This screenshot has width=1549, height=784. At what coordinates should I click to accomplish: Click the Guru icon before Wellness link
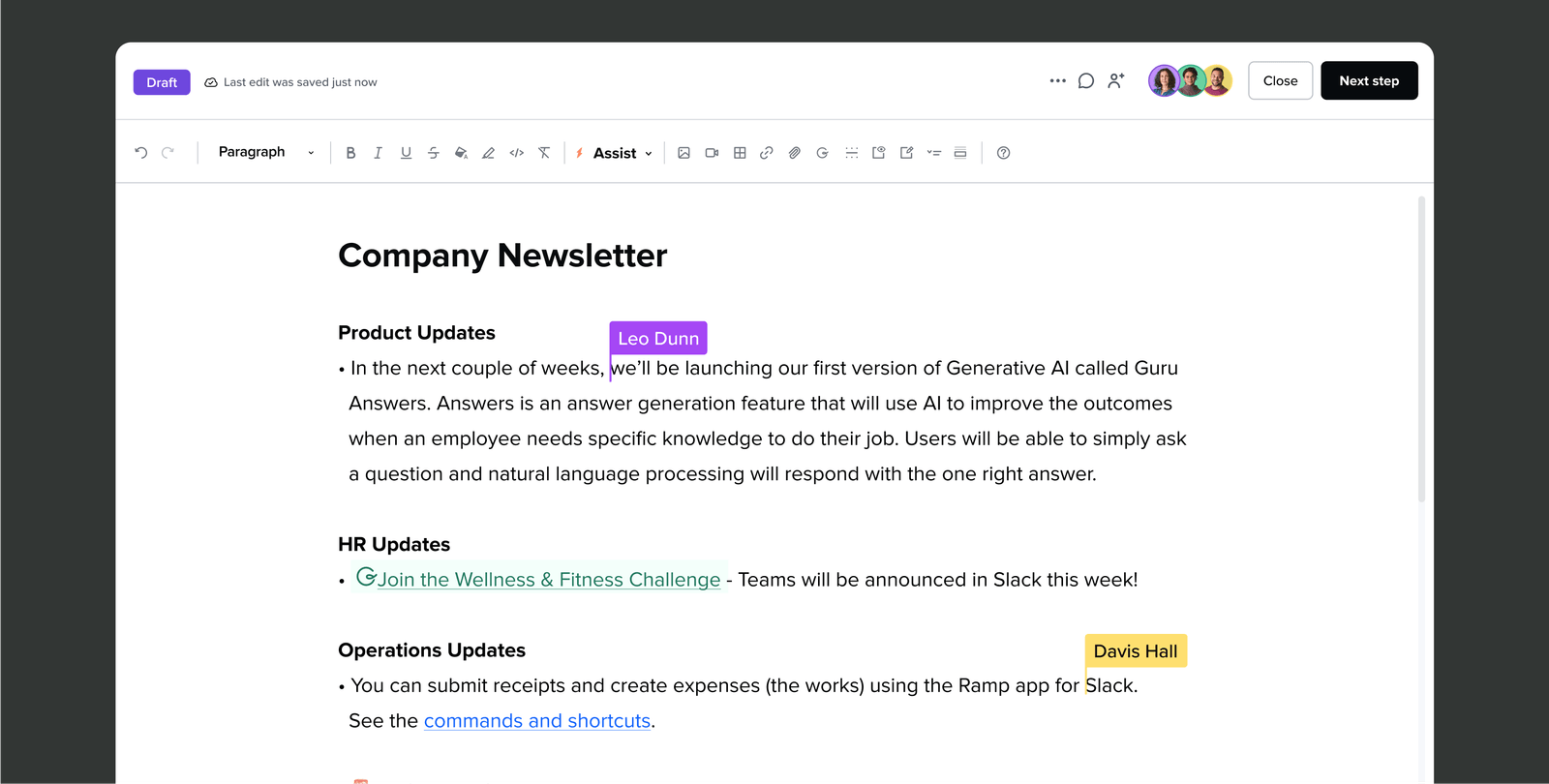366,577
